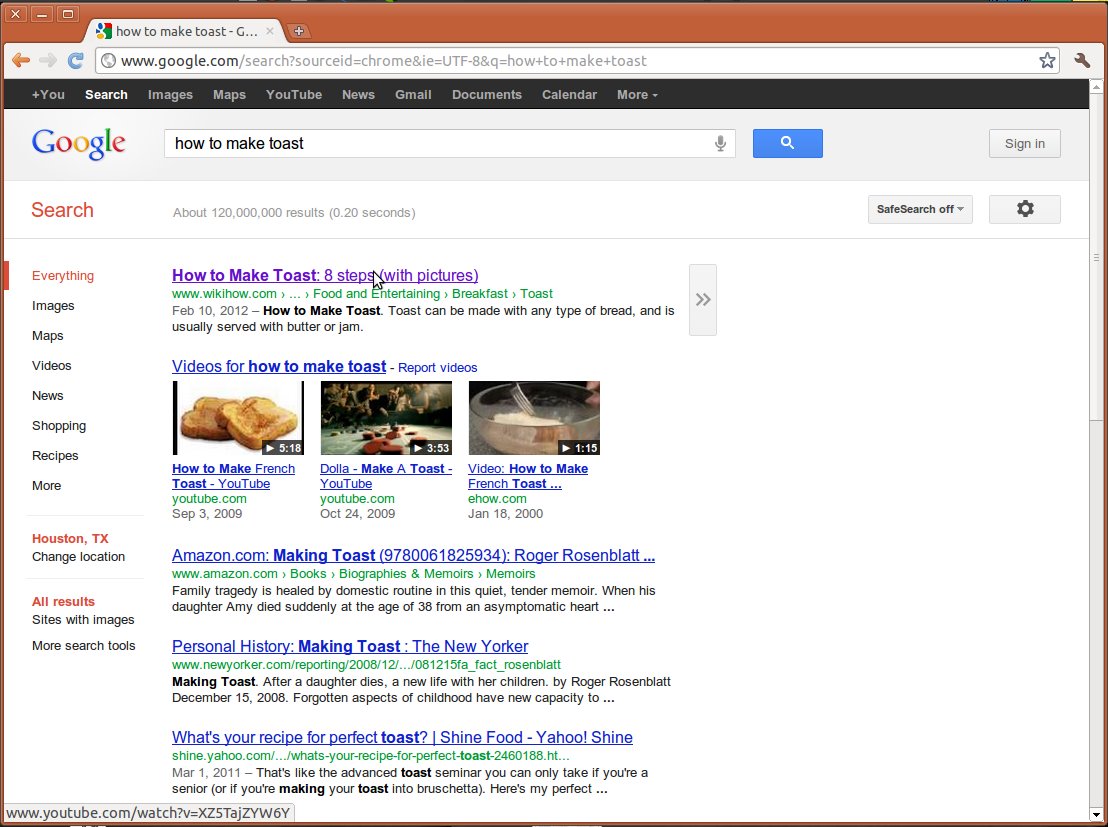Filter results by Images in sidebar
Image resolution: width=1108 pixels, height=827 pixels.
pyautogui.click(x=53, y=305)
